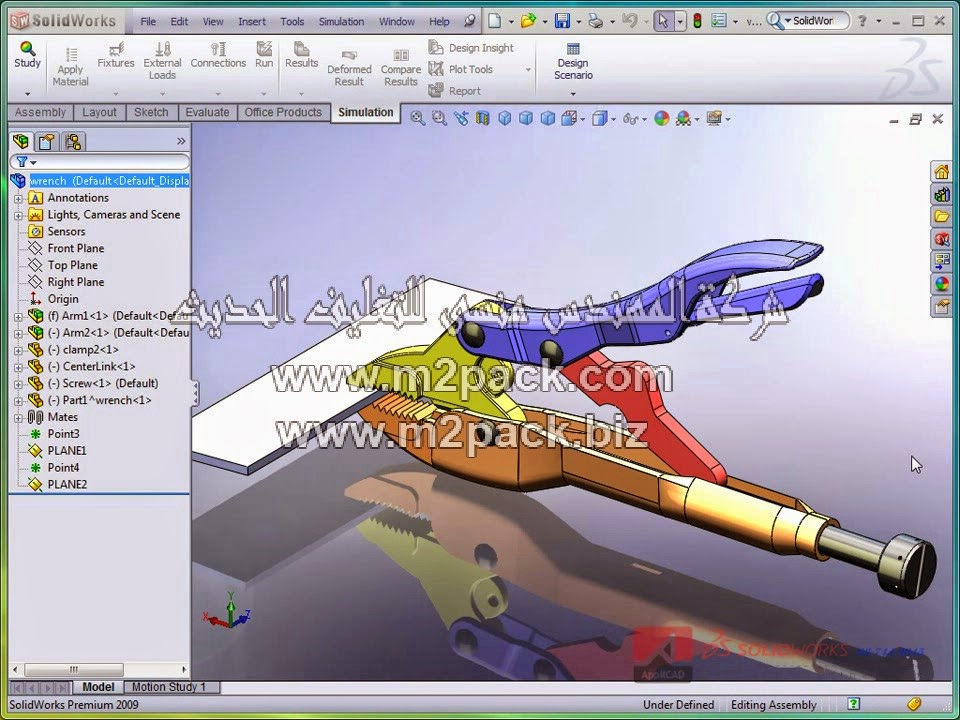The height and width of the screenshot is (720, 960).
Task: Open the Design Scenario tool
Action: (x=573, y=61)
